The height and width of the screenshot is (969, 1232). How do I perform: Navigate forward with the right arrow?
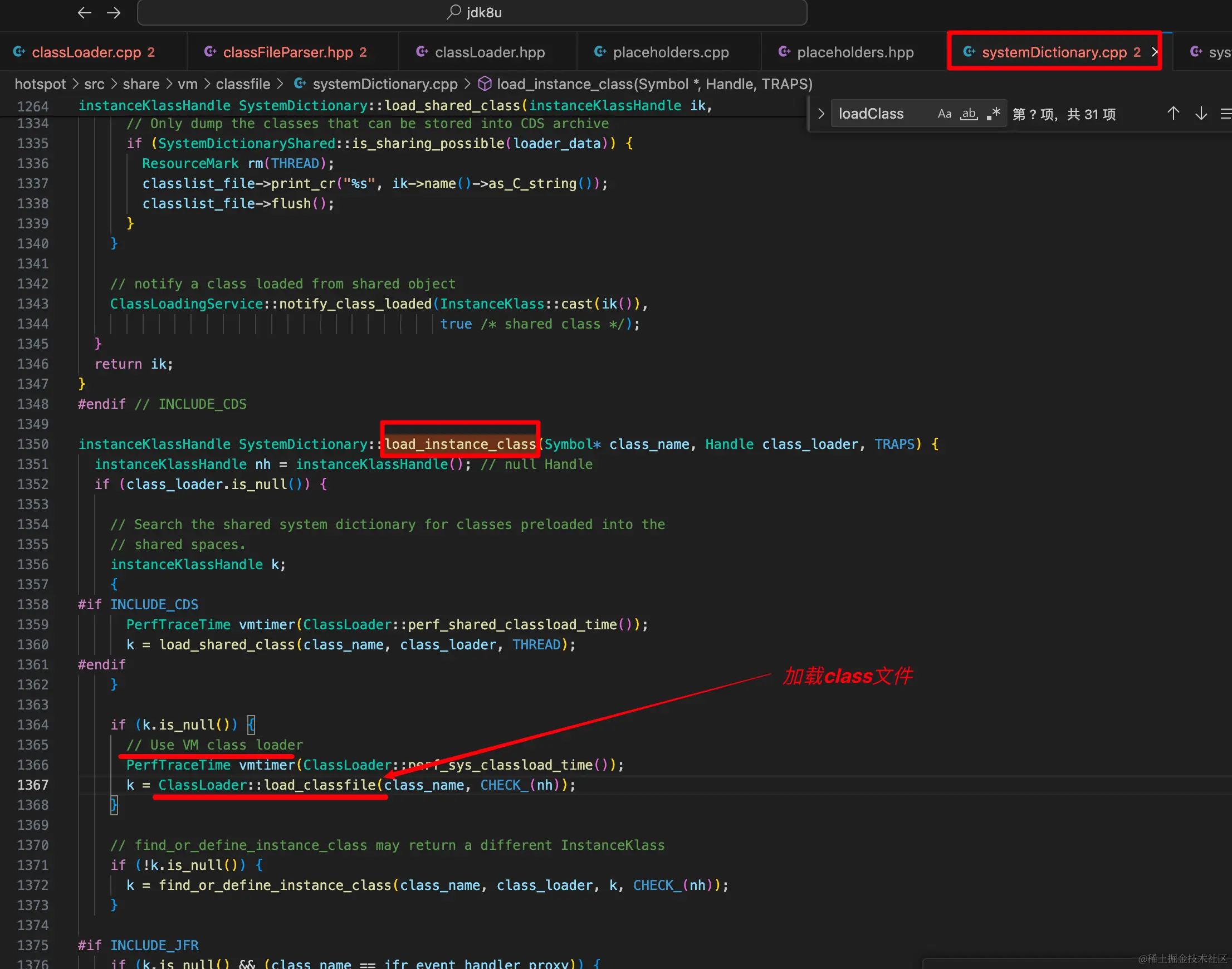tap(114, 12)
